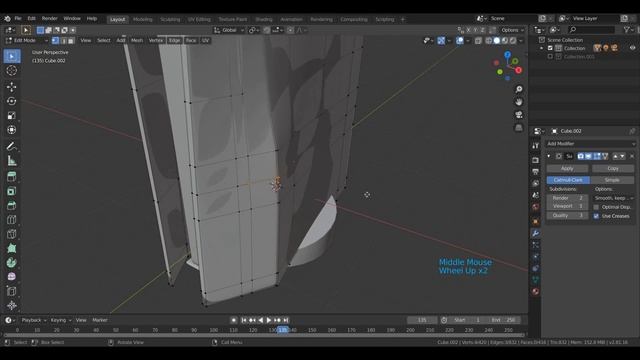Open the overlays dropdown arrow
The image size is (640, 360).
pos(468,40)
